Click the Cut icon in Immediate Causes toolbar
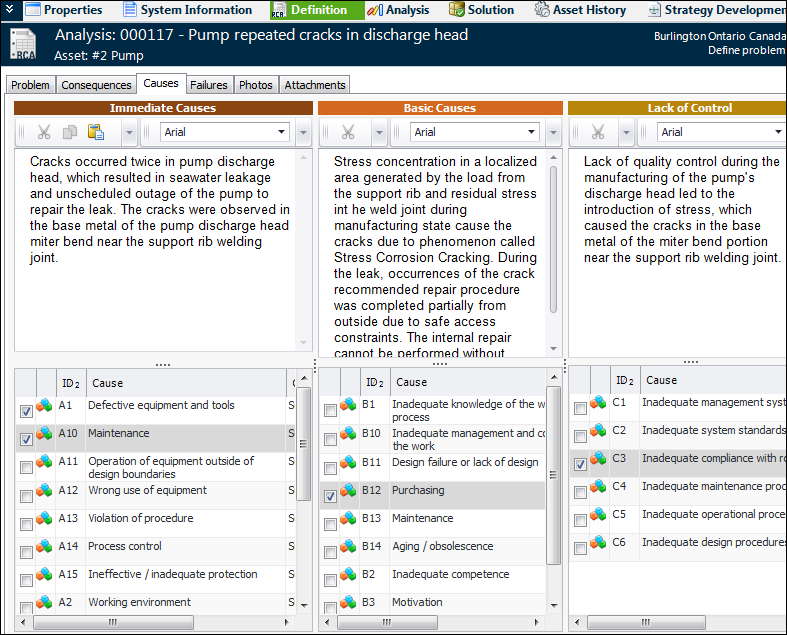The height and width of the screenshot is (635, 787). click(44, 132)
